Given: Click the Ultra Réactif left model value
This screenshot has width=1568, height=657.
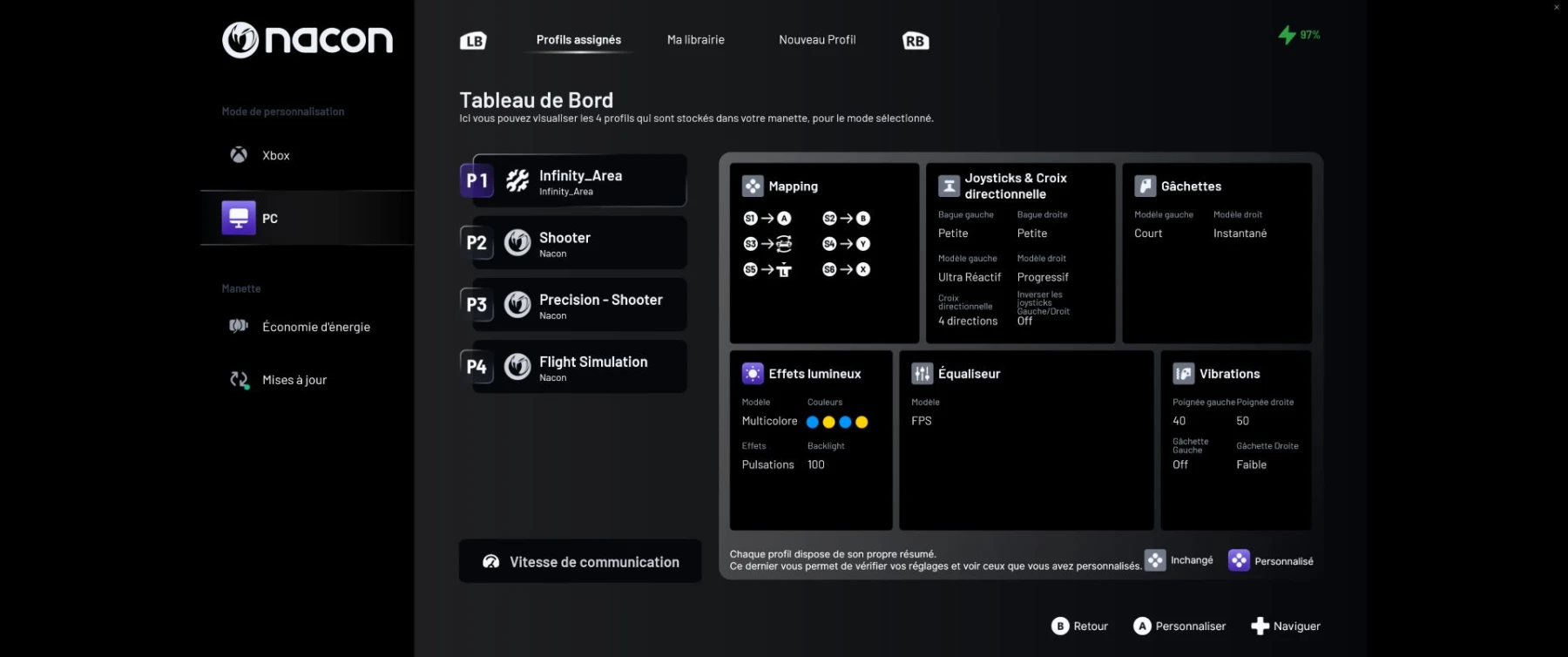Looking at the screenshot, I should pyautogui.click(x=970, y=277).
